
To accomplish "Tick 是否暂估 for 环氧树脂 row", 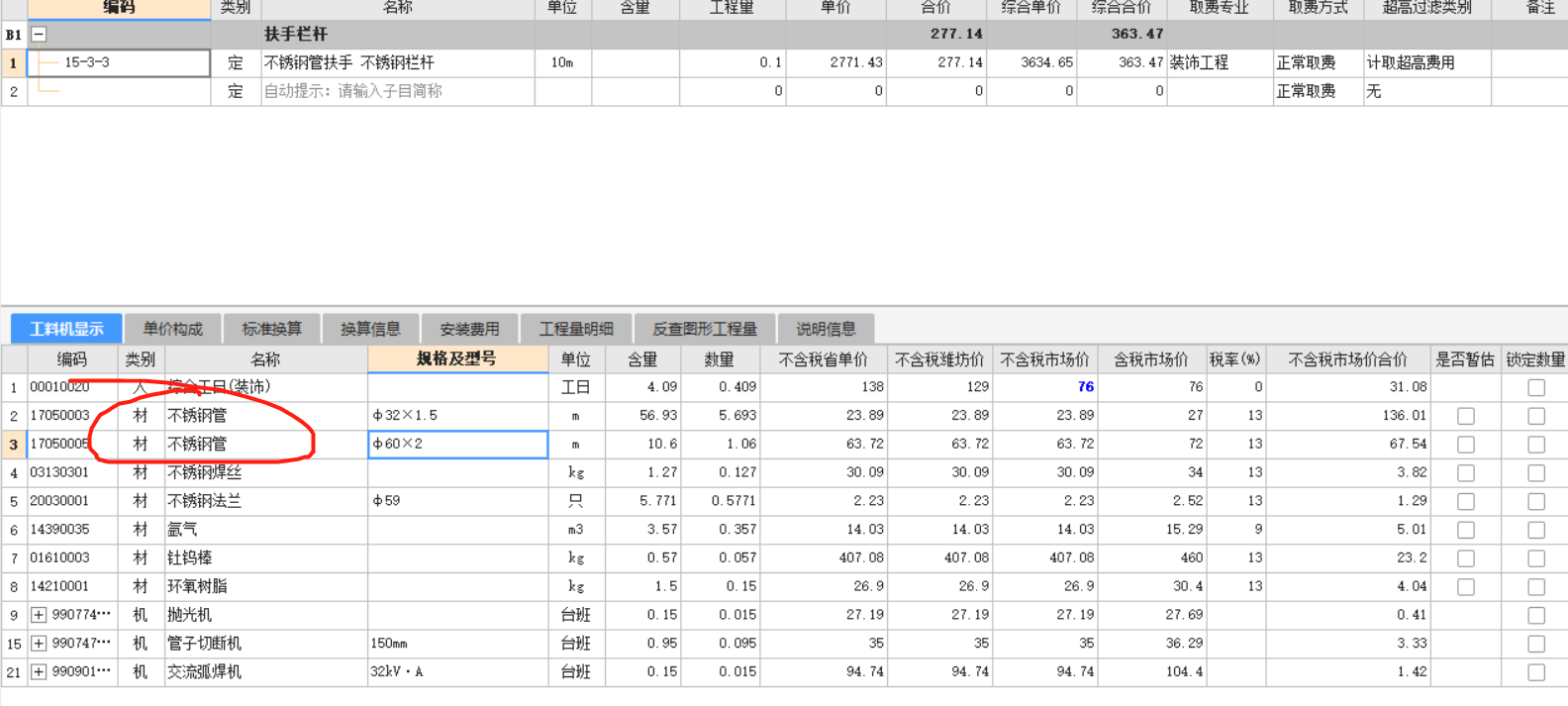I will (1466, 587).
